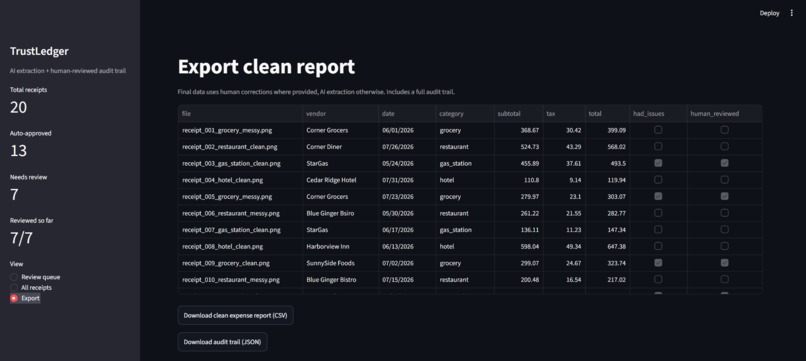Viewport: 806px width, 361px height.
Task: Sort by the human_reviewed column header
Action: click(x=724, y=114)
